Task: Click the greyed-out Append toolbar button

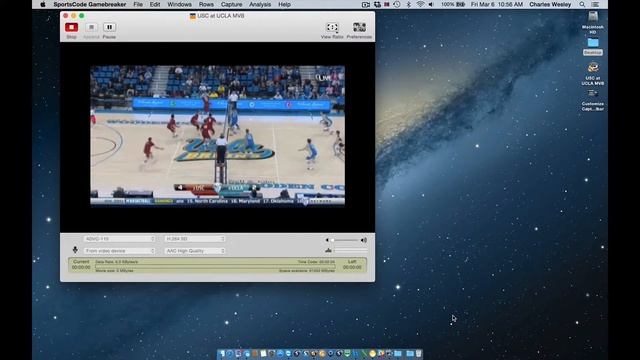Action: (91, 27)
